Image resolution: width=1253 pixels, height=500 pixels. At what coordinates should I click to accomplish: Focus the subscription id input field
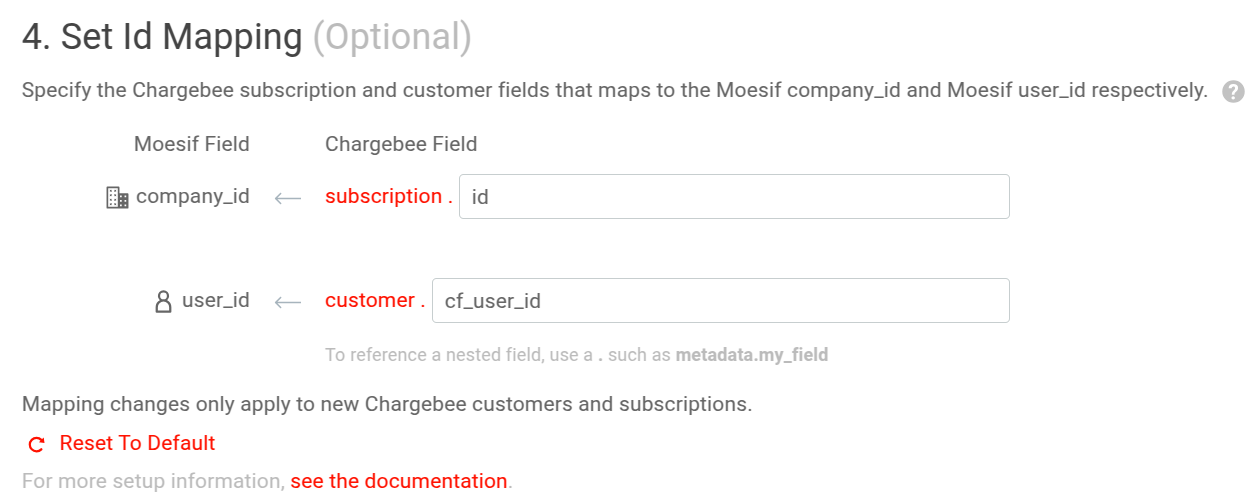(x=733, y=197)
